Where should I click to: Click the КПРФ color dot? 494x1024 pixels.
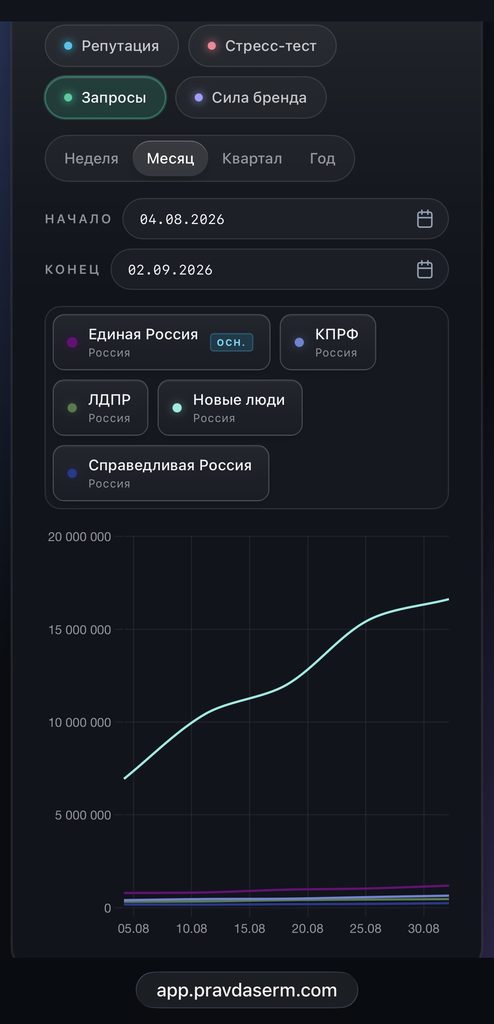[x=299, y=342]
